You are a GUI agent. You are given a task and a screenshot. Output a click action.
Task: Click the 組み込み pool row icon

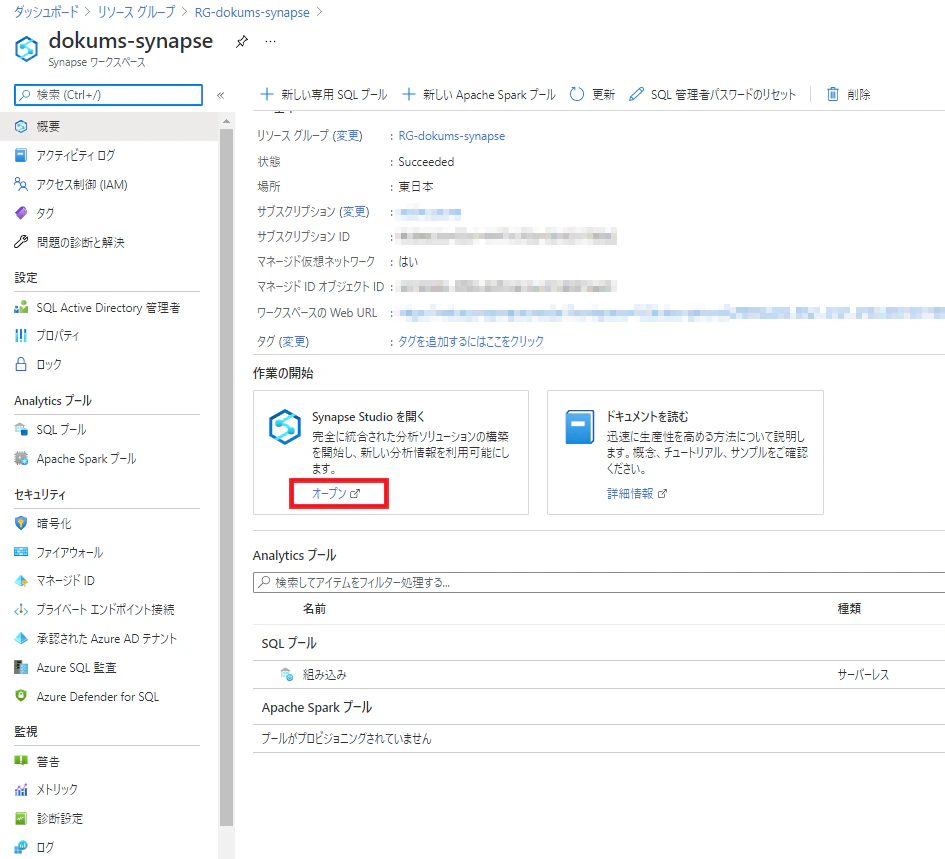[x=287, y=675]
